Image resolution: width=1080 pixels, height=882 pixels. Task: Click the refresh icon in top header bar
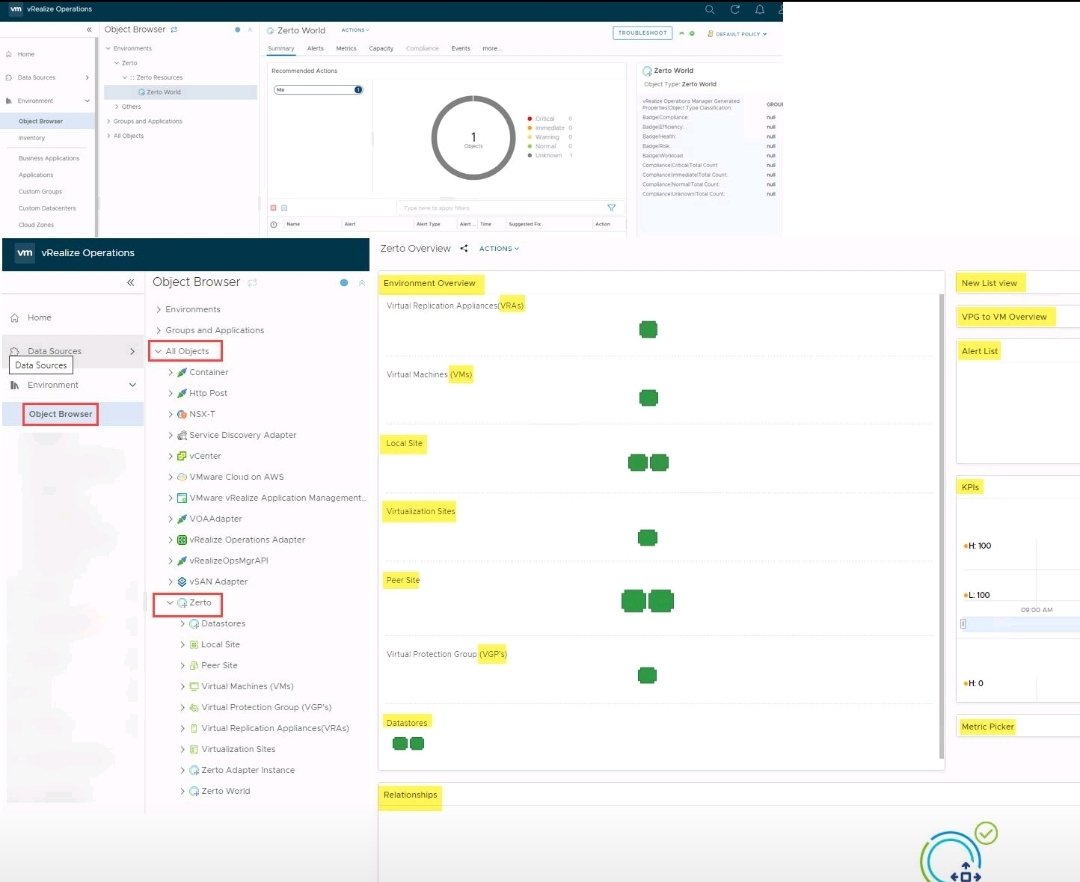point(735,10)
